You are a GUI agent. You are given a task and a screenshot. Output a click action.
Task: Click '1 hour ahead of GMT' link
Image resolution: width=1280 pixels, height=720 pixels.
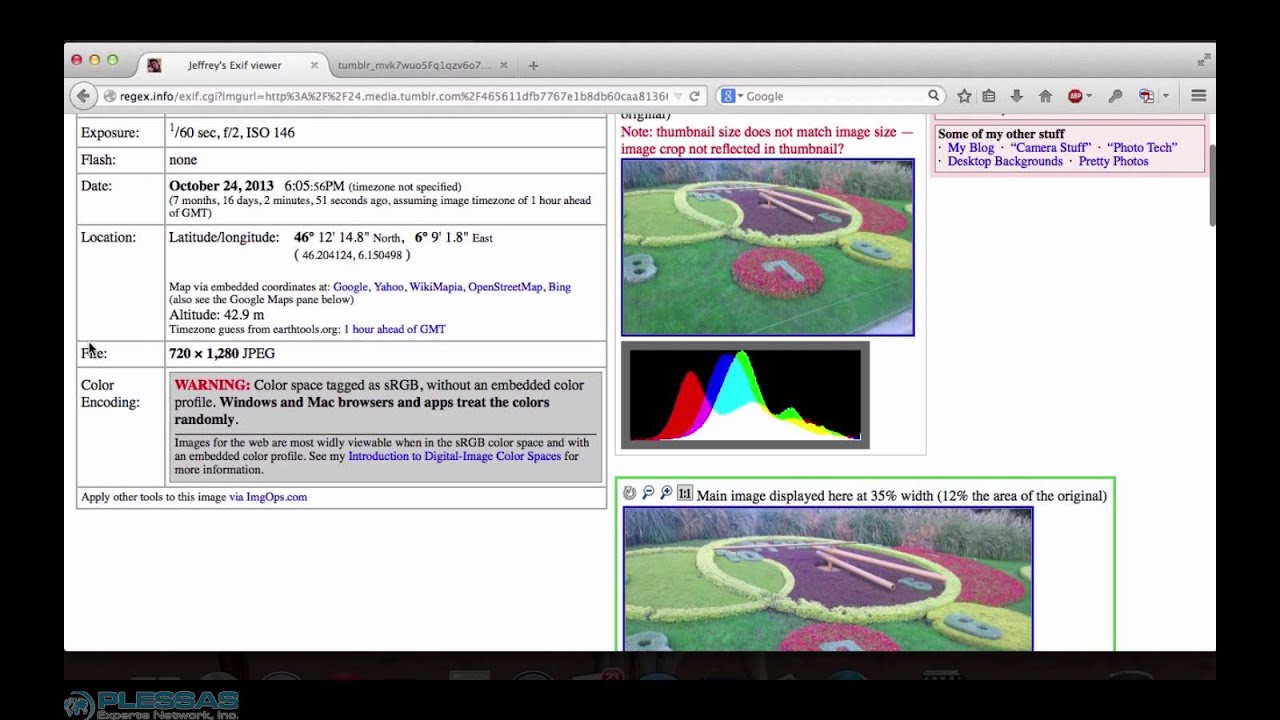395,329
